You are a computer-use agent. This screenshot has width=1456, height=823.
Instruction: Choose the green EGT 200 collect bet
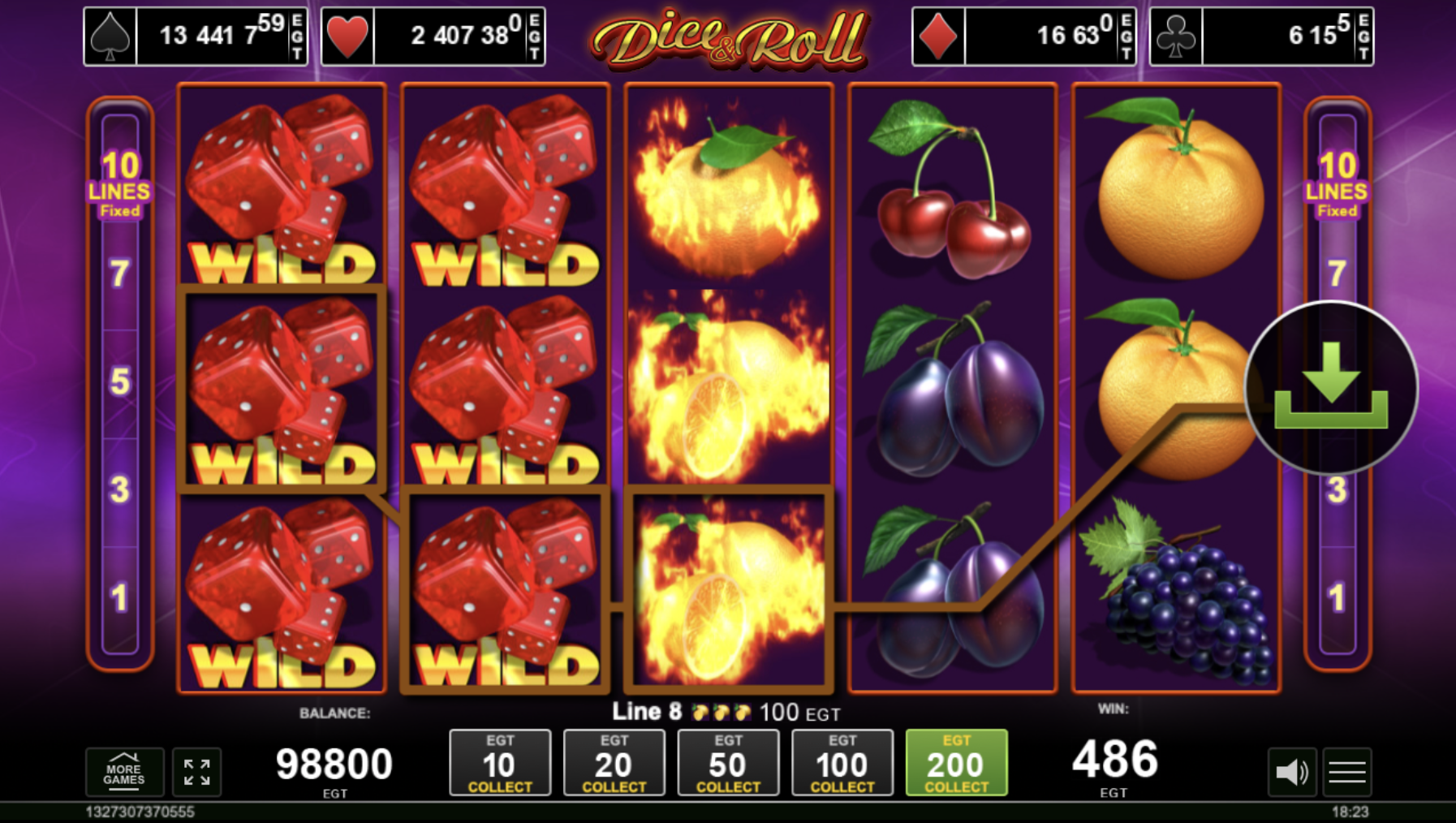(x=957, y=763)
